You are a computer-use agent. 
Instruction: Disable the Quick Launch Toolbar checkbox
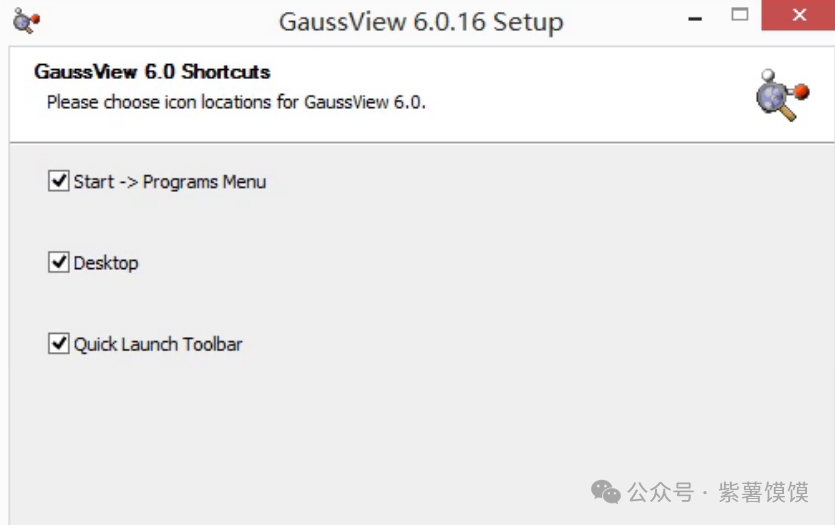(x=59, y=343)
